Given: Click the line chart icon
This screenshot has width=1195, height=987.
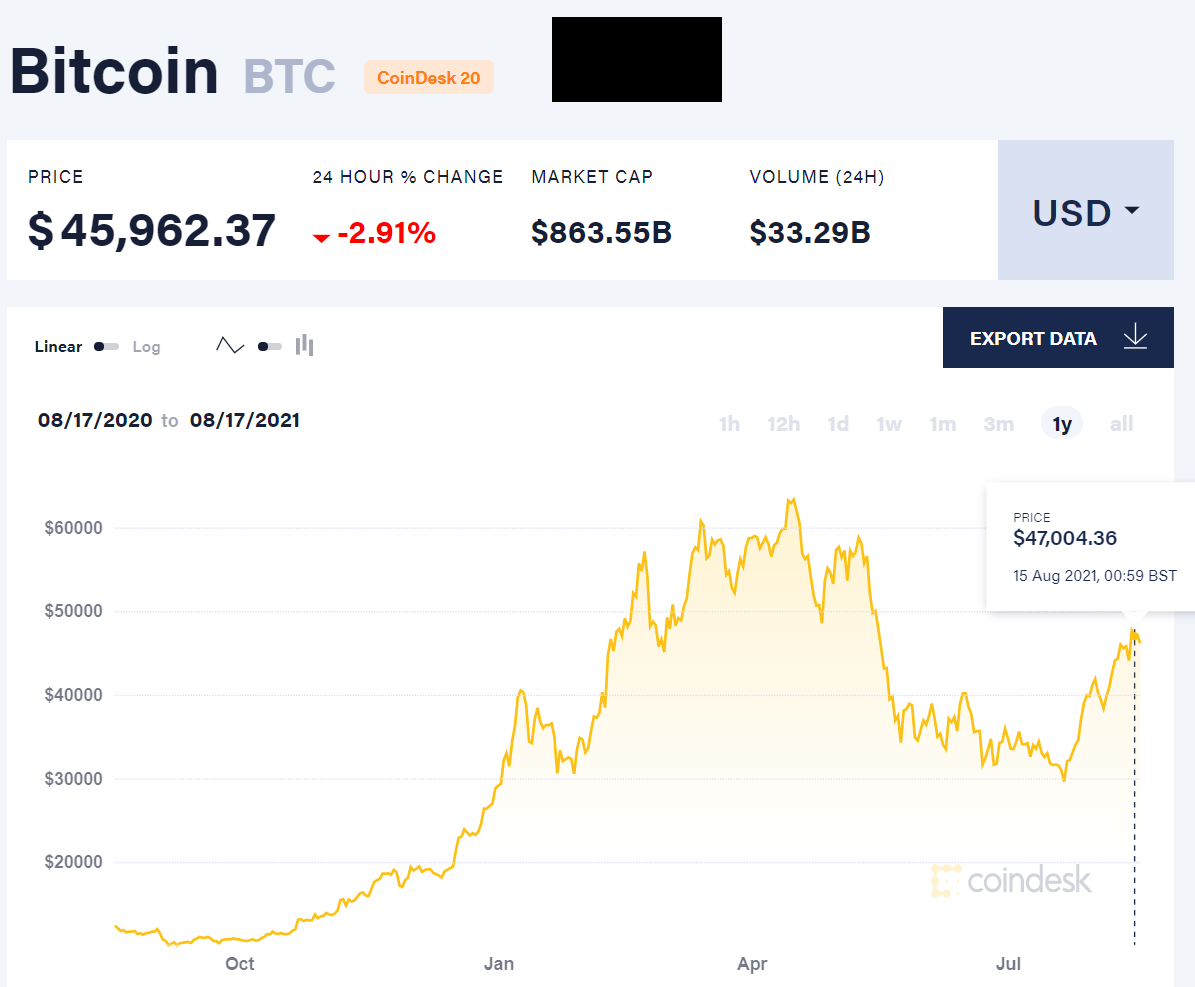Looking at the screenshot, I should tap(230, 346).
